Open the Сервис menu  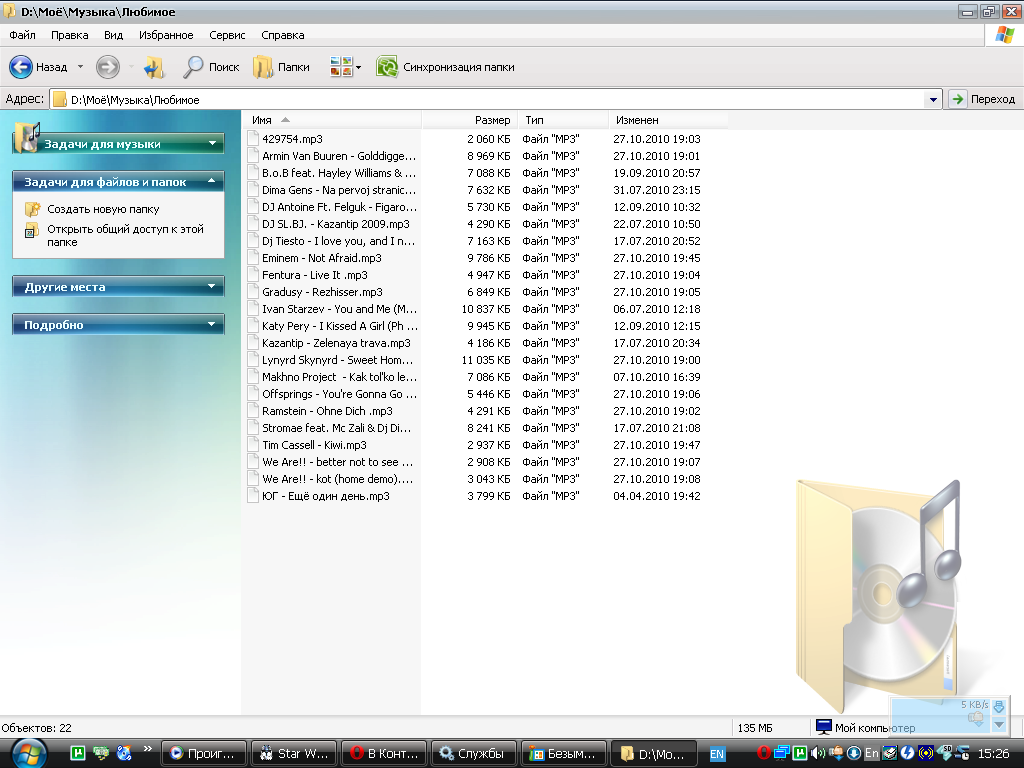227,35
